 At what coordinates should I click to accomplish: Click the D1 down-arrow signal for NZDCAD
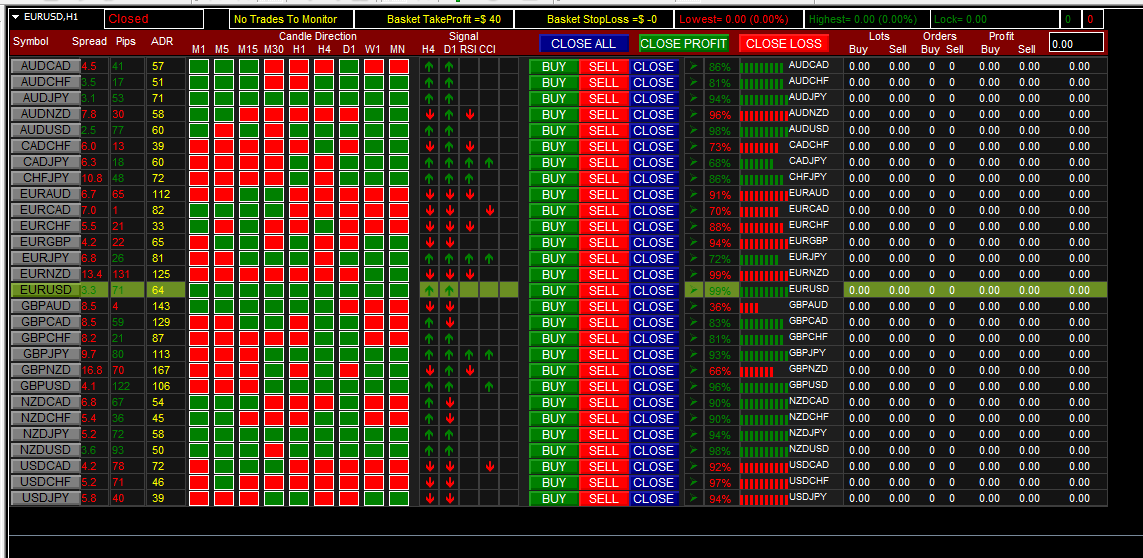coord(450,403)
